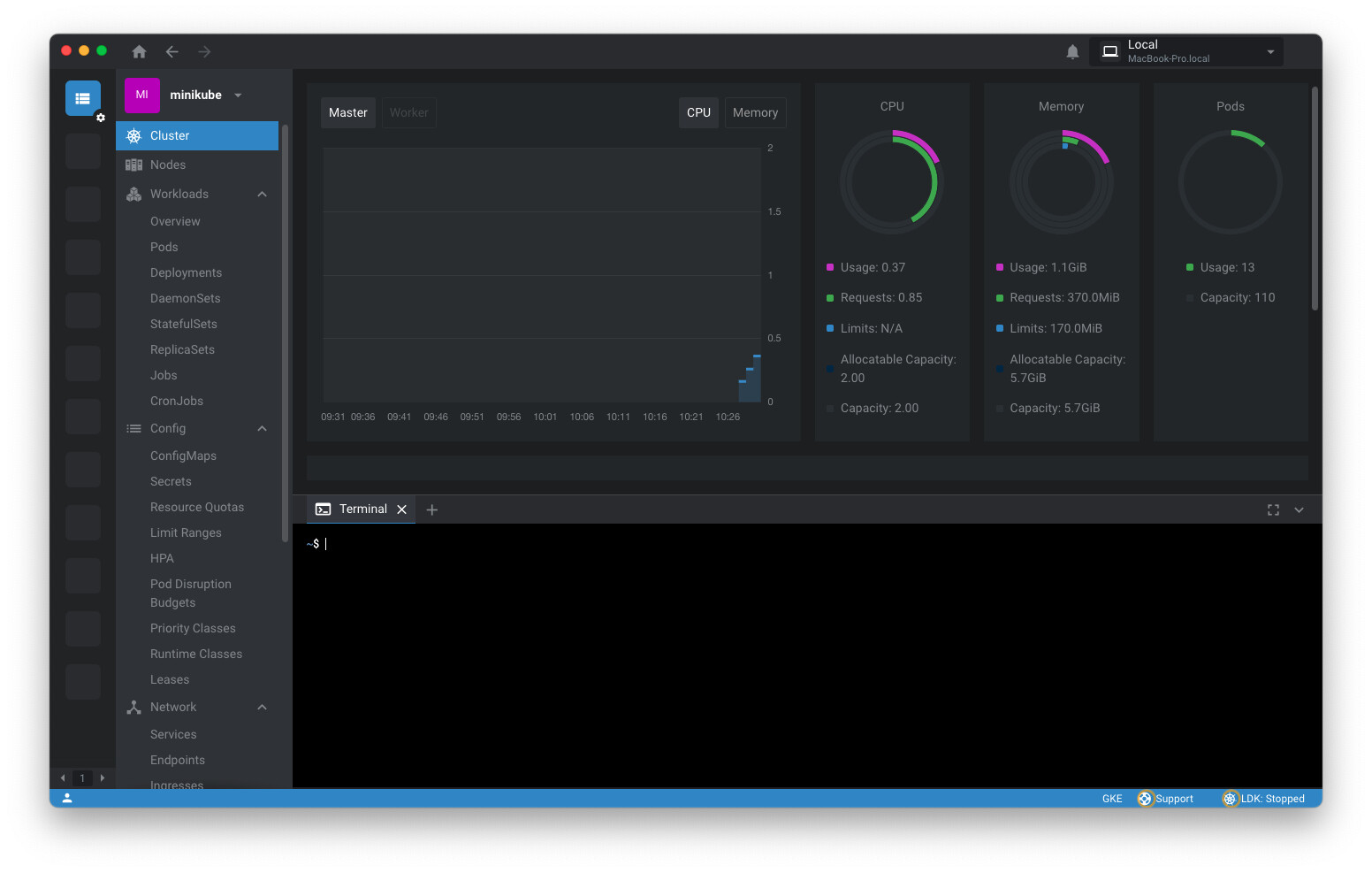Go back using the left arrow icon
This screenshot has width=1372, height=873.
click(x=172, y=52)
